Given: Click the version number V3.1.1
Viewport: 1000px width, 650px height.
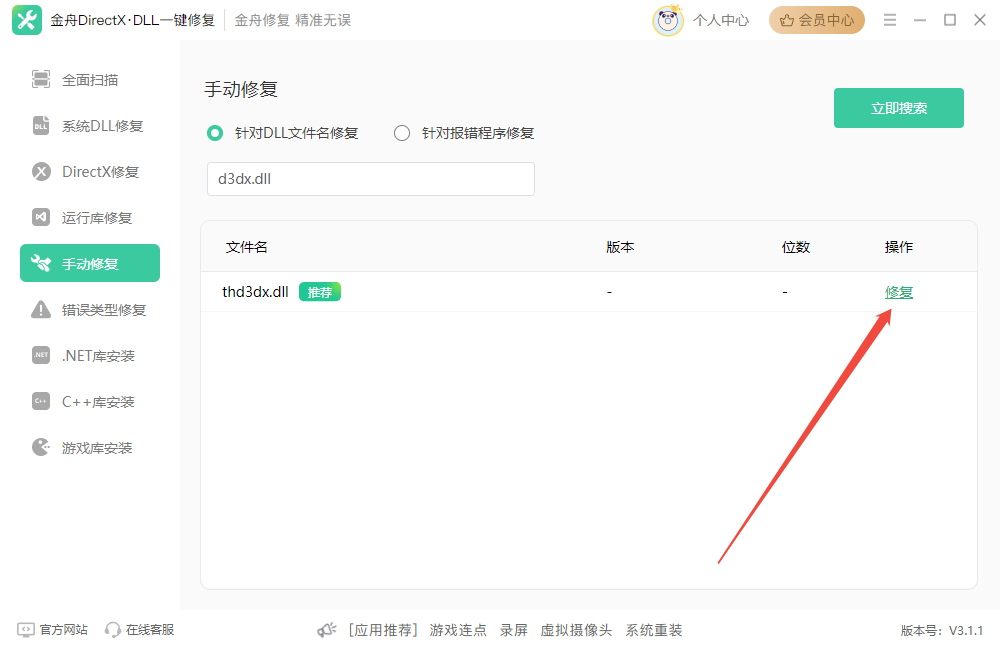Looking at the screenshot, I should pos(966,631).
